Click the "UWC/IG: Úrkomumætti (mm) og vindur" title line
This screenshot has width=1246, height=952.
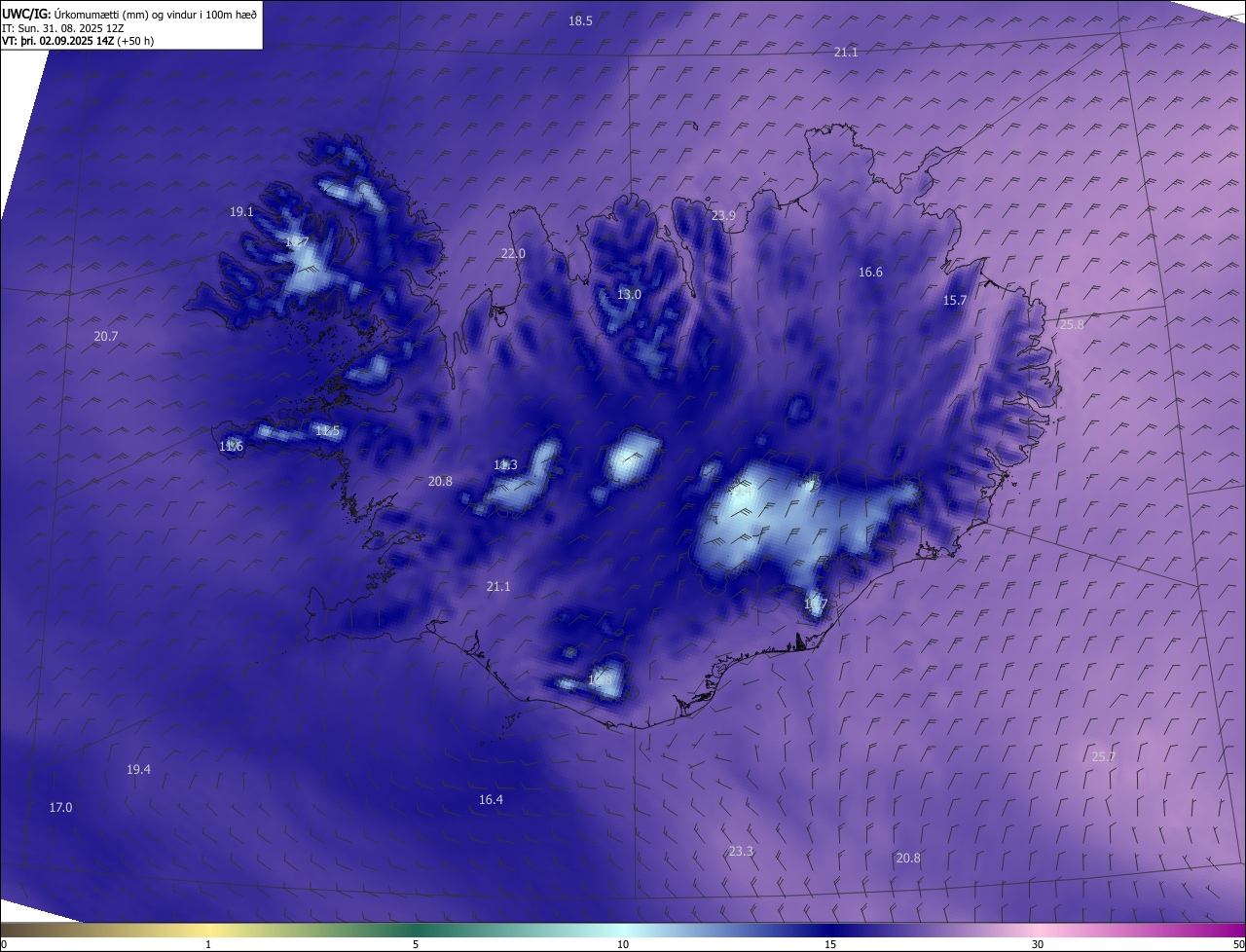click(x=129, y=14)
